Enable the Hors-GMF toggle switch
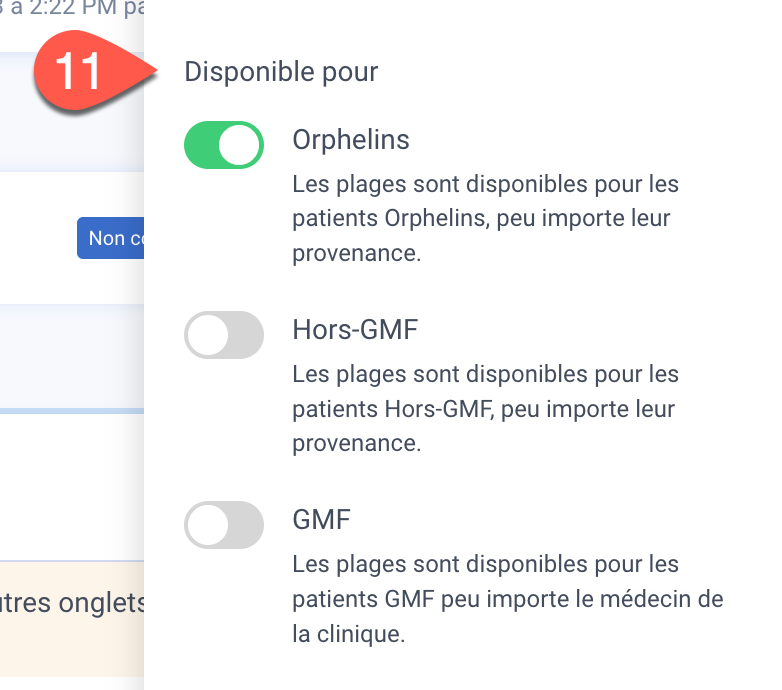The height and width of the screenshot is (690, 782). pos(223,335)
